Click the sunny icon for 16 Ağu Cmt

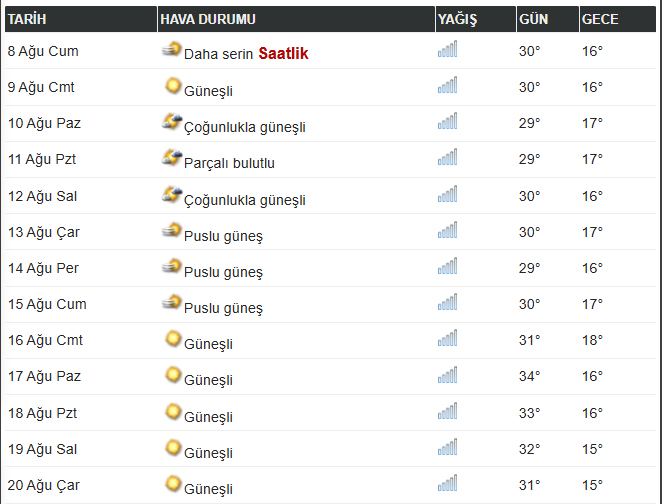[x=173, y=339]
